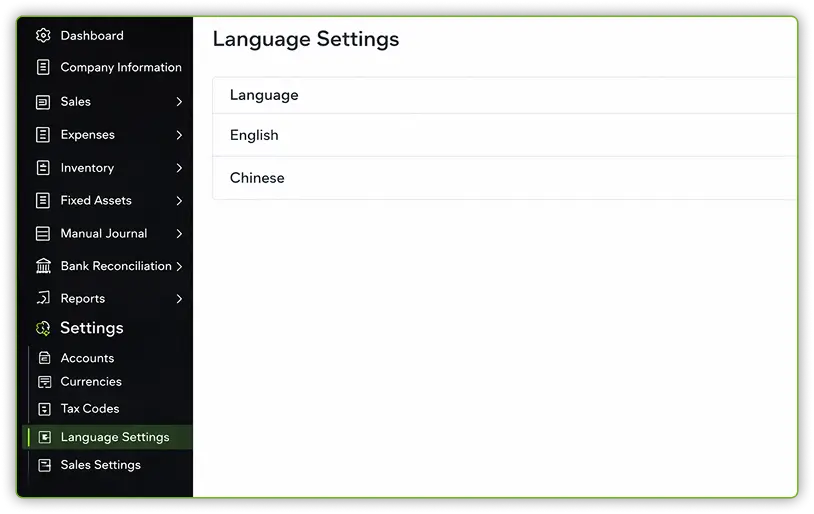Open Accounts under Settings

(x=87, y=358)
